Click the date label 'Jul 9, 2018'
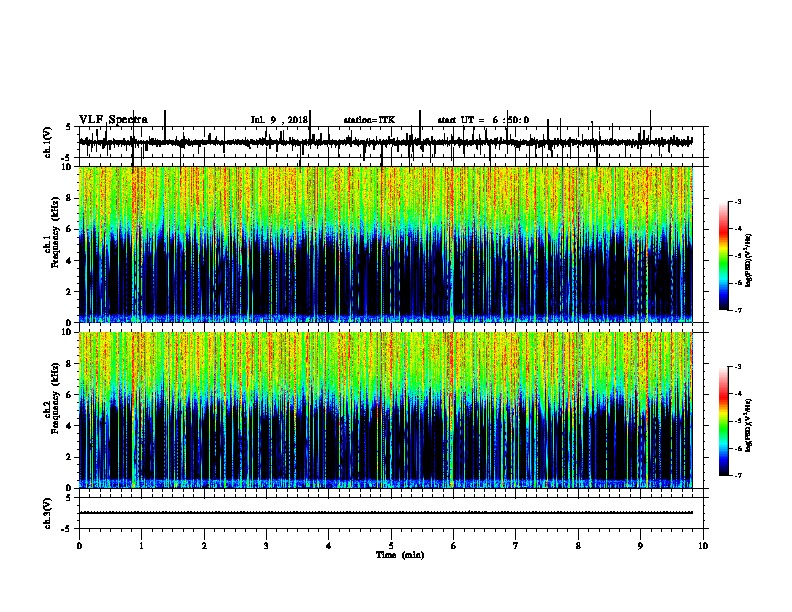Screen dimensions: 792x612 (279, 120)
